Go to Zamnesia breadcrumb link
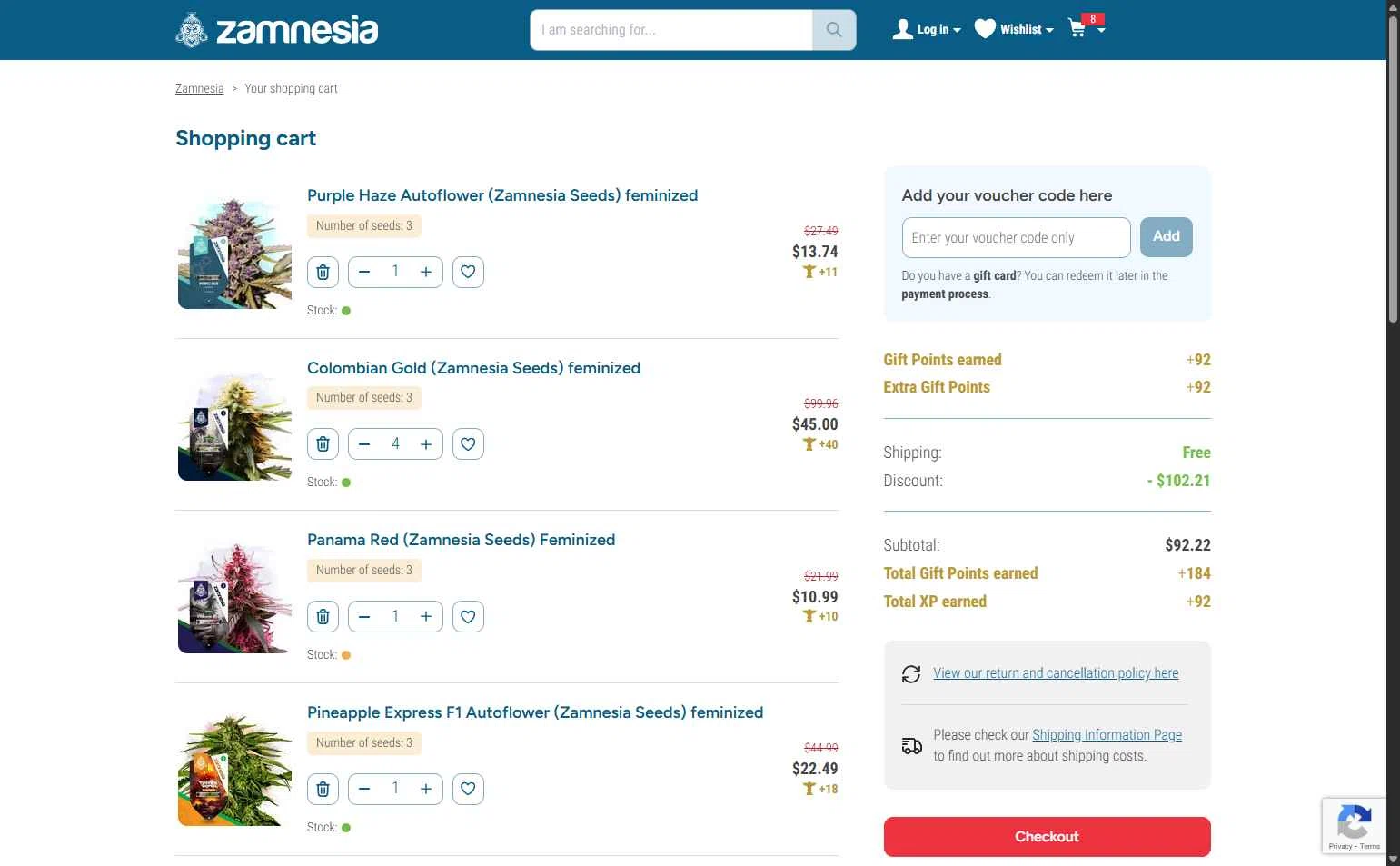The width and height of the screenshot is (1400, 866). (x=199, y=88)
